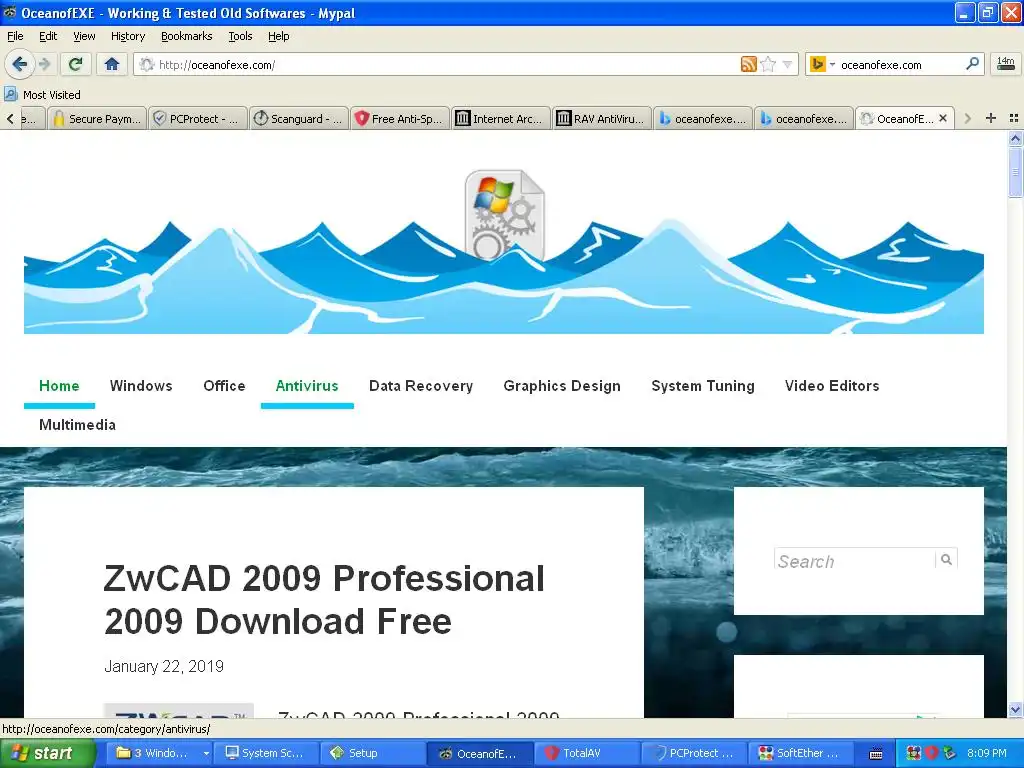This screenshot has width=1024, height=768.
Task: Click the site Search input field
Action: click(x=855, y=561)
